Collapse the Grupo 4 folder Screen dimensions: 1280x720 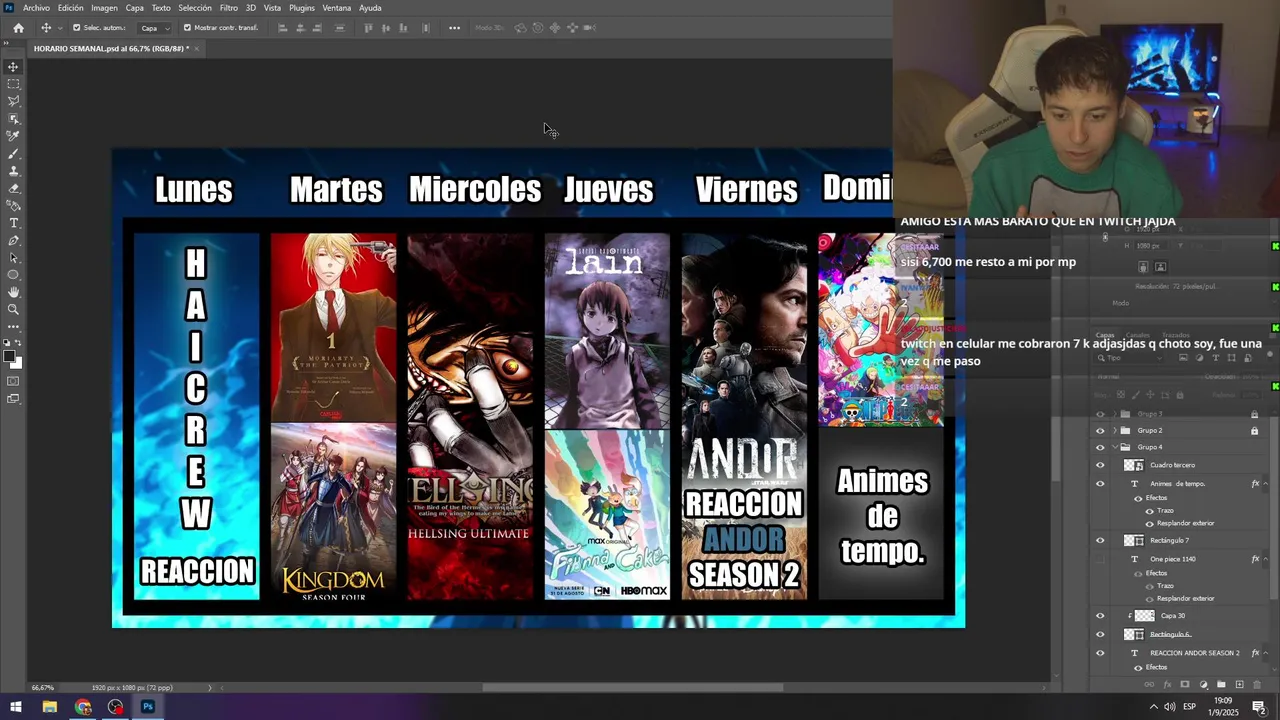tap(1115, 447)
